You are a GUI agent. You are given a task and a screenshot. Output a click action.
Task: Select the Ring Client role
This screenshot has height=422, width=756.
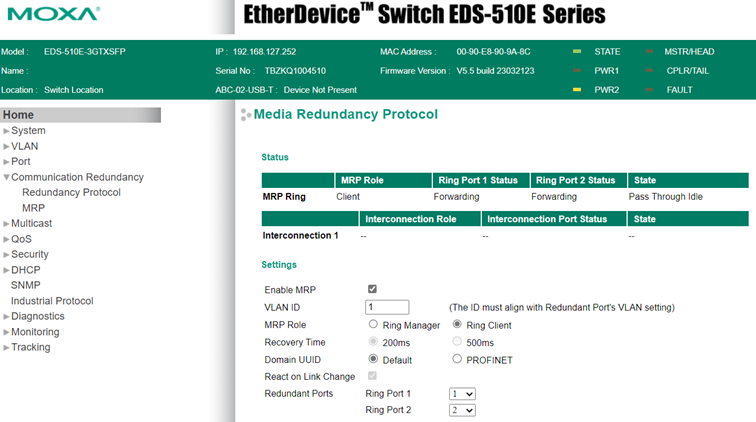[x=457, y=324]
